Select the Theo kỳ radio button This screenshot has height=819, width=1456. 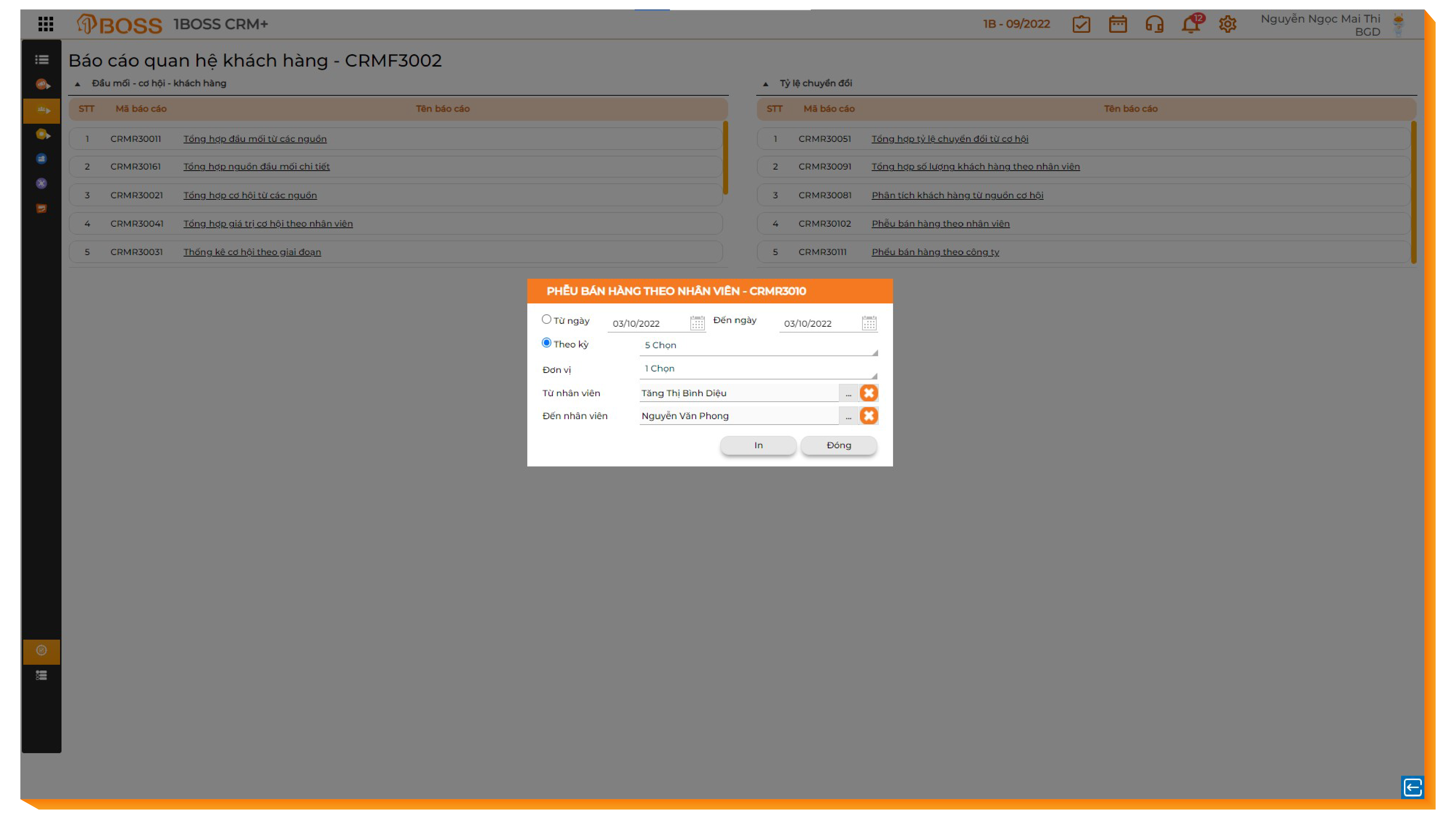tap(546, 342)
